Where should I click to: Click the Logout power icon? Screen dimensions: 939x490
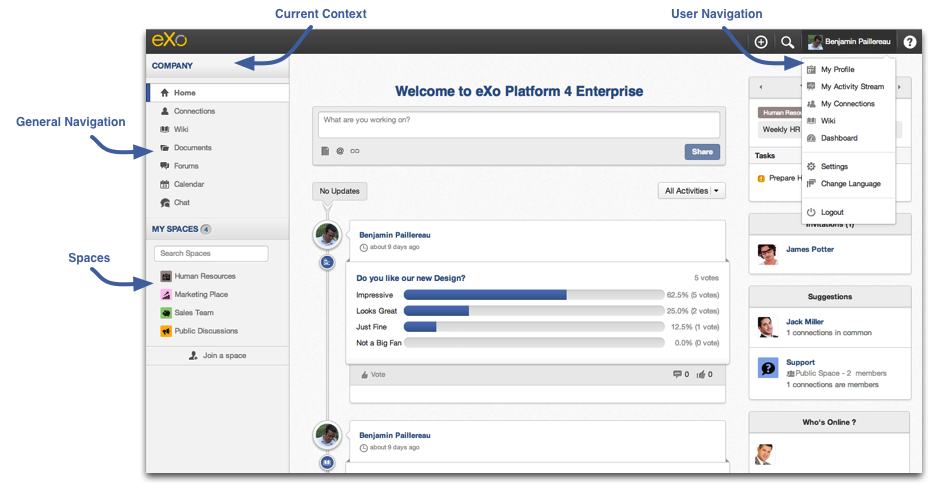coord(811,212)
